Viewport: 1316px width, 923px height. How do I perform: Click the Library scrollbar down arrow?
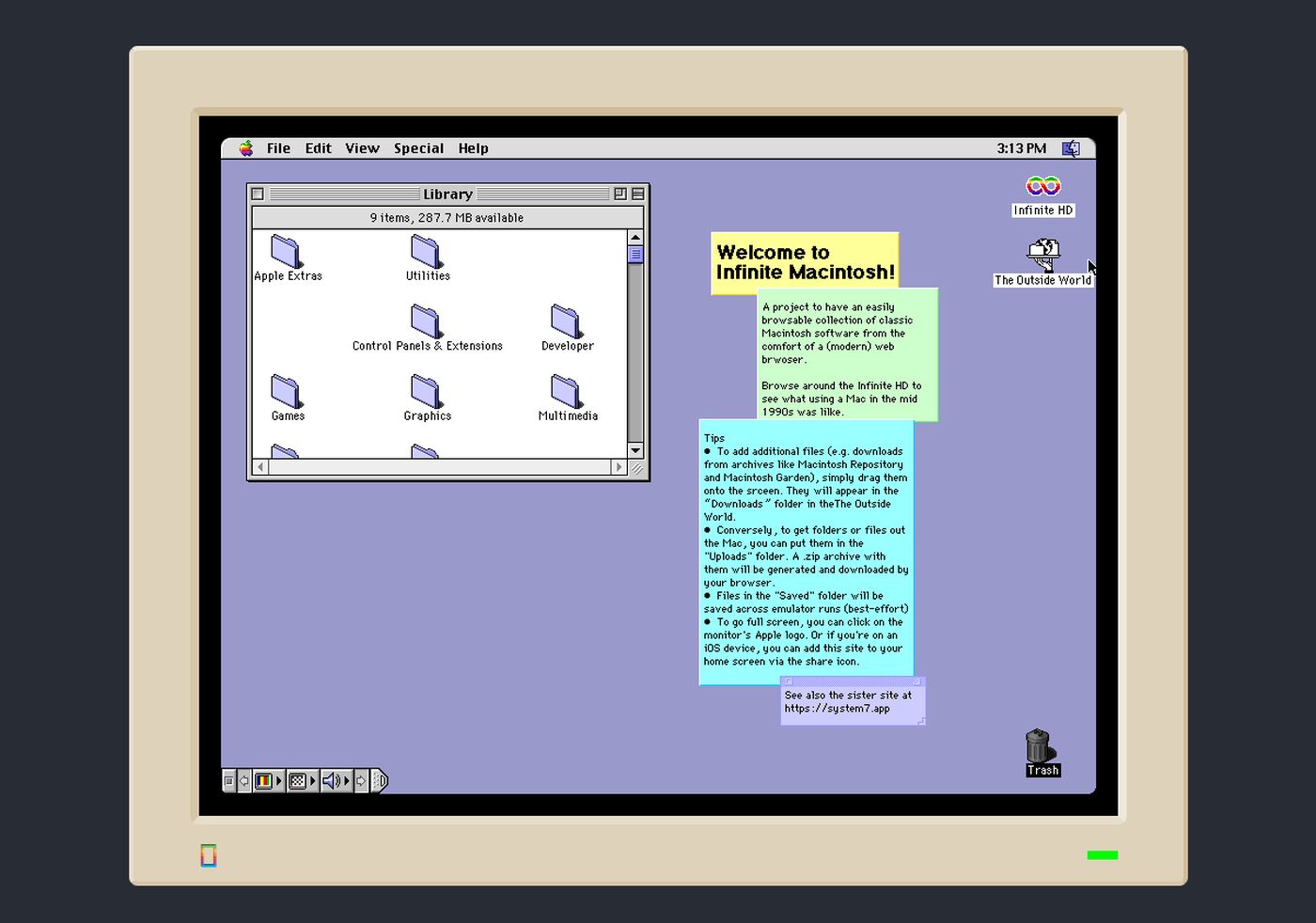635,450
